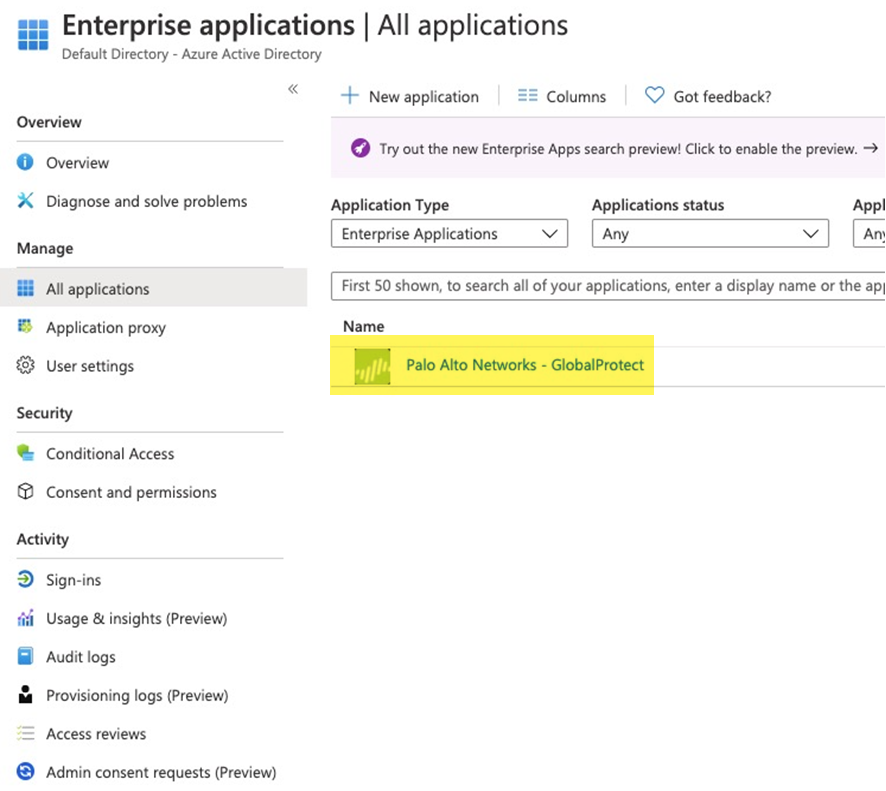The image size is (886, 791).
Task: Click the Conditional Access icon
Action: pyautogui.click(x=26, y=453)
